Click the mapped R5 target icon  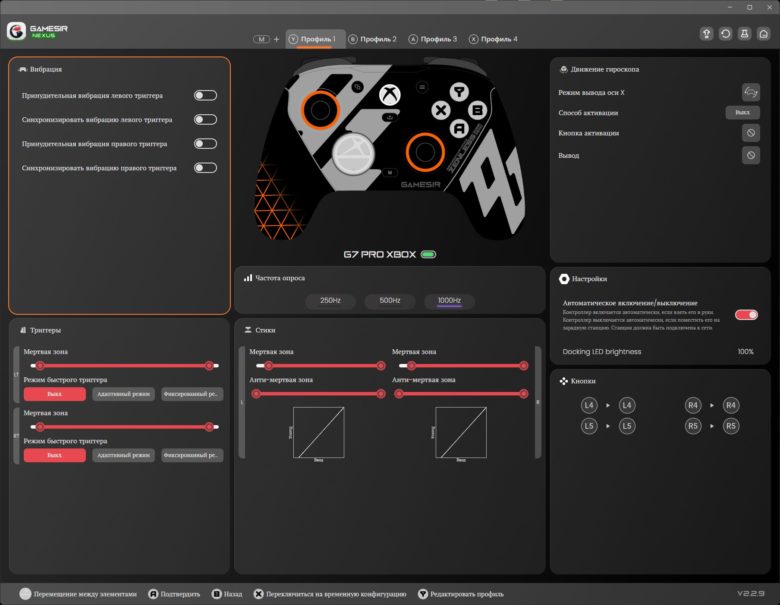[731, 426]
